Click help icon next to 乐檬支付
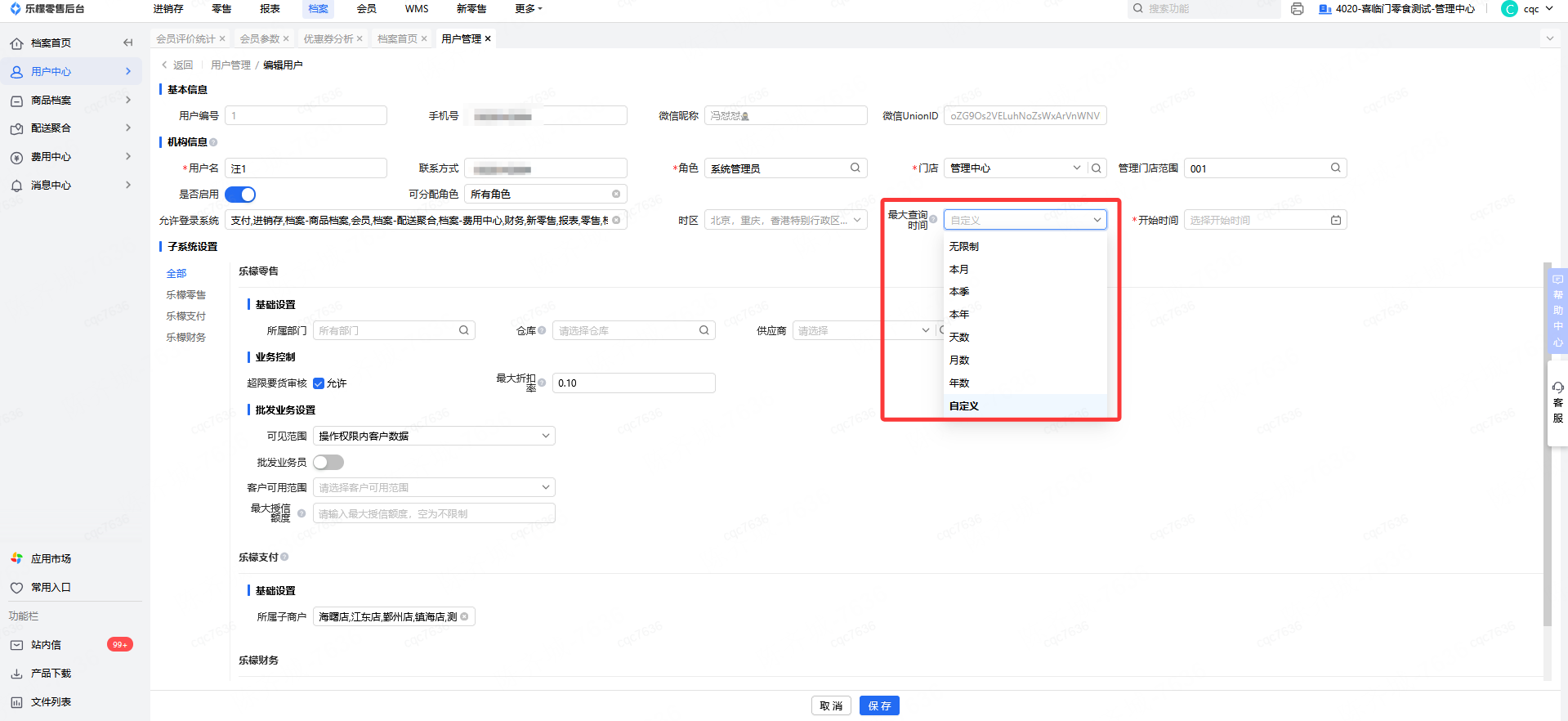Viewport: 1568px width, 721px height. tap(284, 557)
